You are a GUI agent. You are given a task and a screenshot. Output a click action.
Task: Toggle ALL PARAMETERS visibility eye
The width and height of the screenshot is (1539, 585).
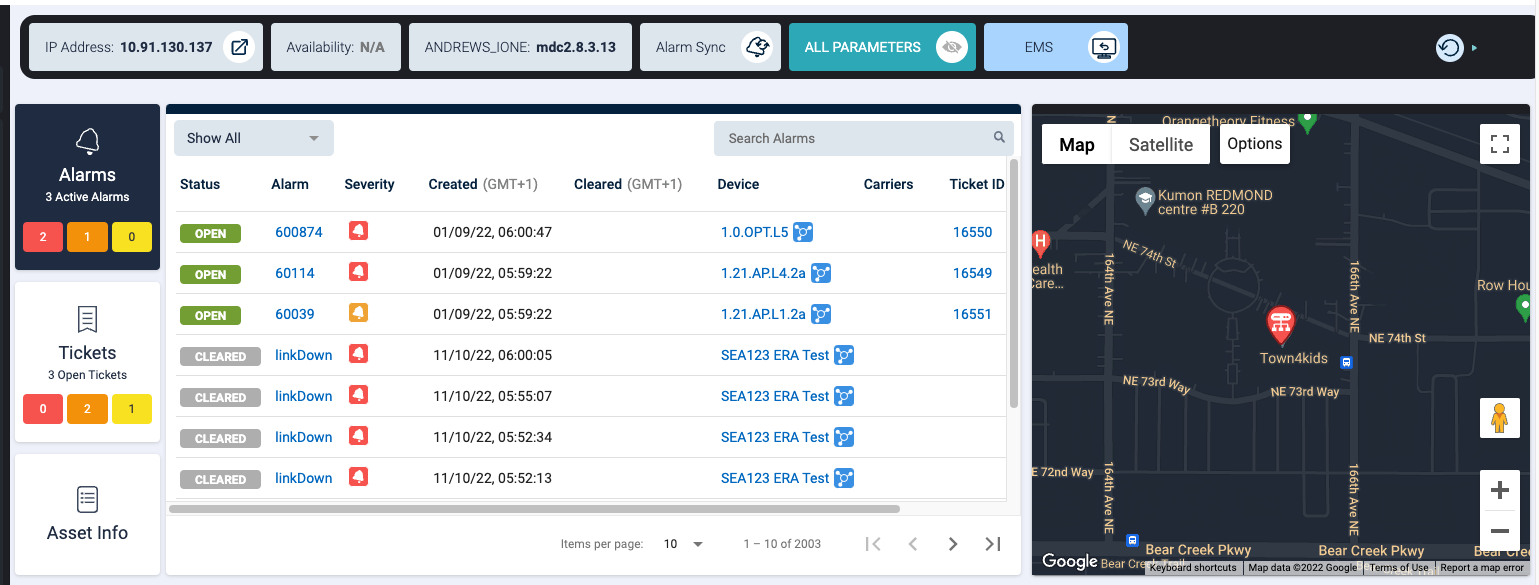(952, 47)
